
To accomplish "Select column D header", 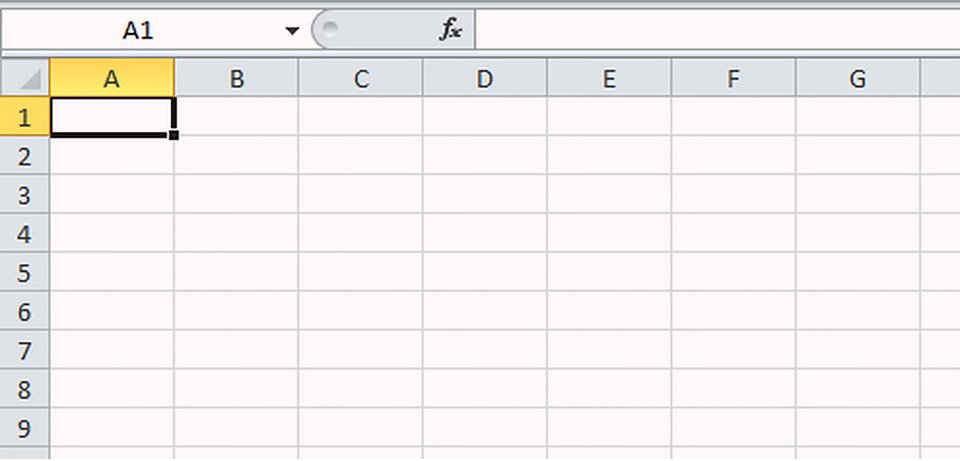I will click(485, 78).
